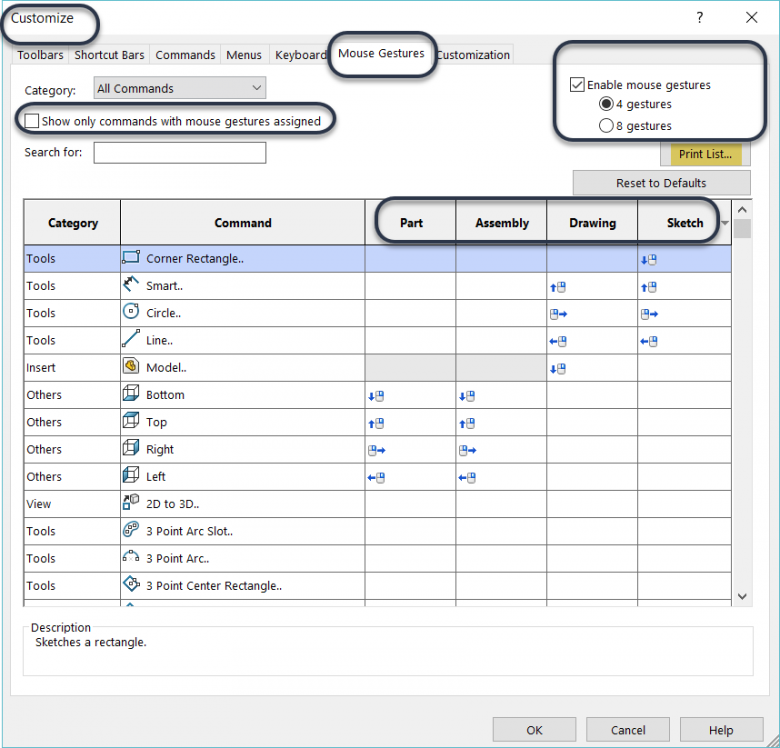
Task: Click the small arrow beside the Sketch column header
Action: pyautogui.click(x=725, y=223)
